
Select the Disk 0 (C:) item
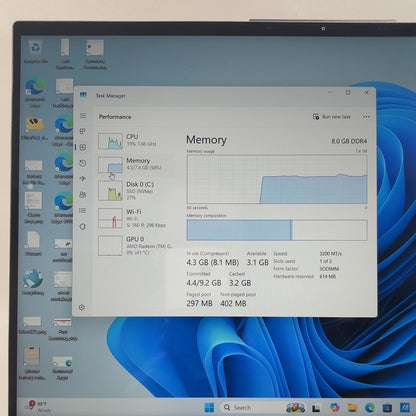click(x=136, y=191)
